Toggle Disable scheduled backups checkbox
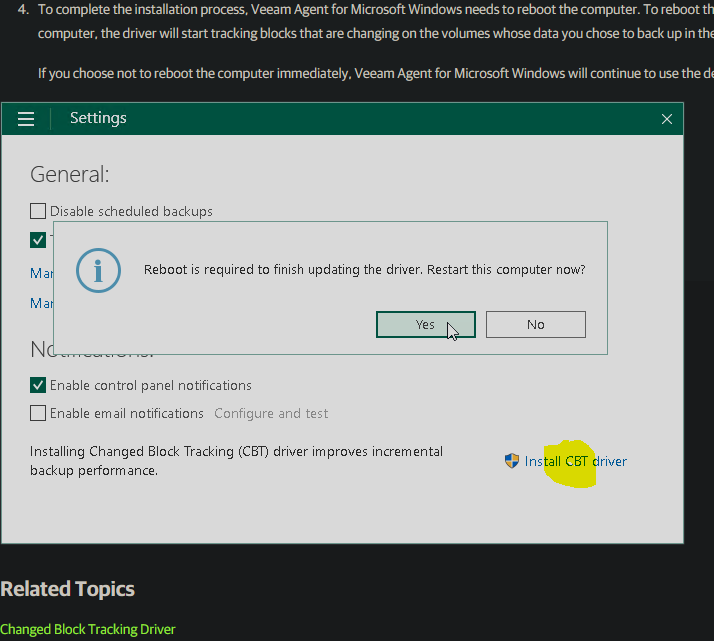The height and width of the screenshot is (641, 714). (38, 211)
